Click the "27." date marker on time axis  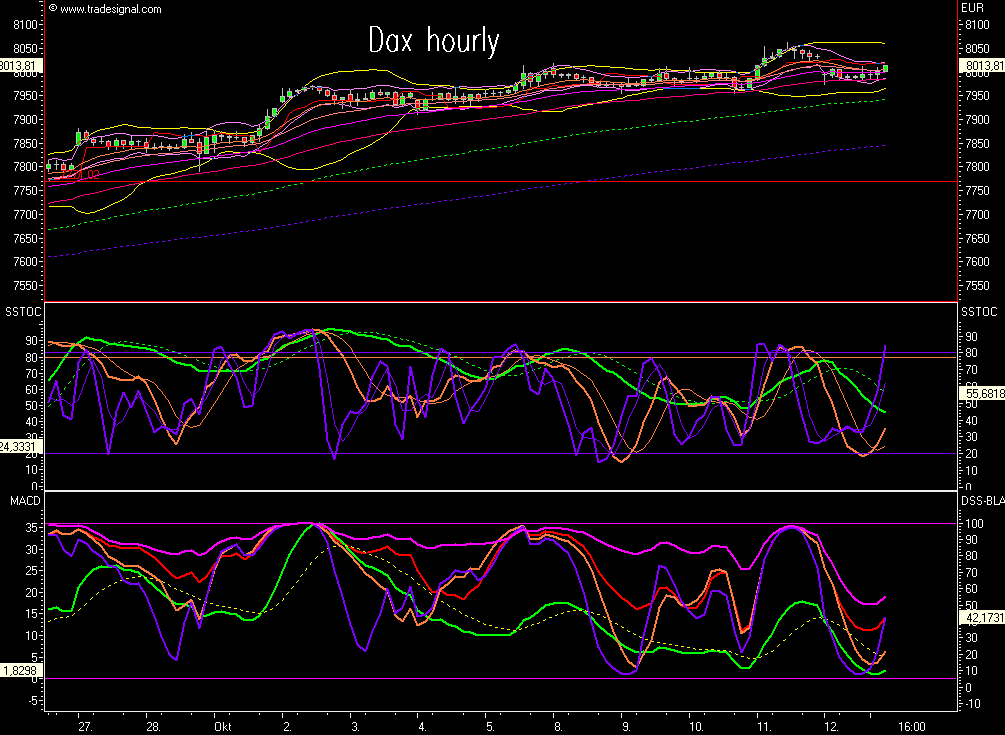[87, 728]
